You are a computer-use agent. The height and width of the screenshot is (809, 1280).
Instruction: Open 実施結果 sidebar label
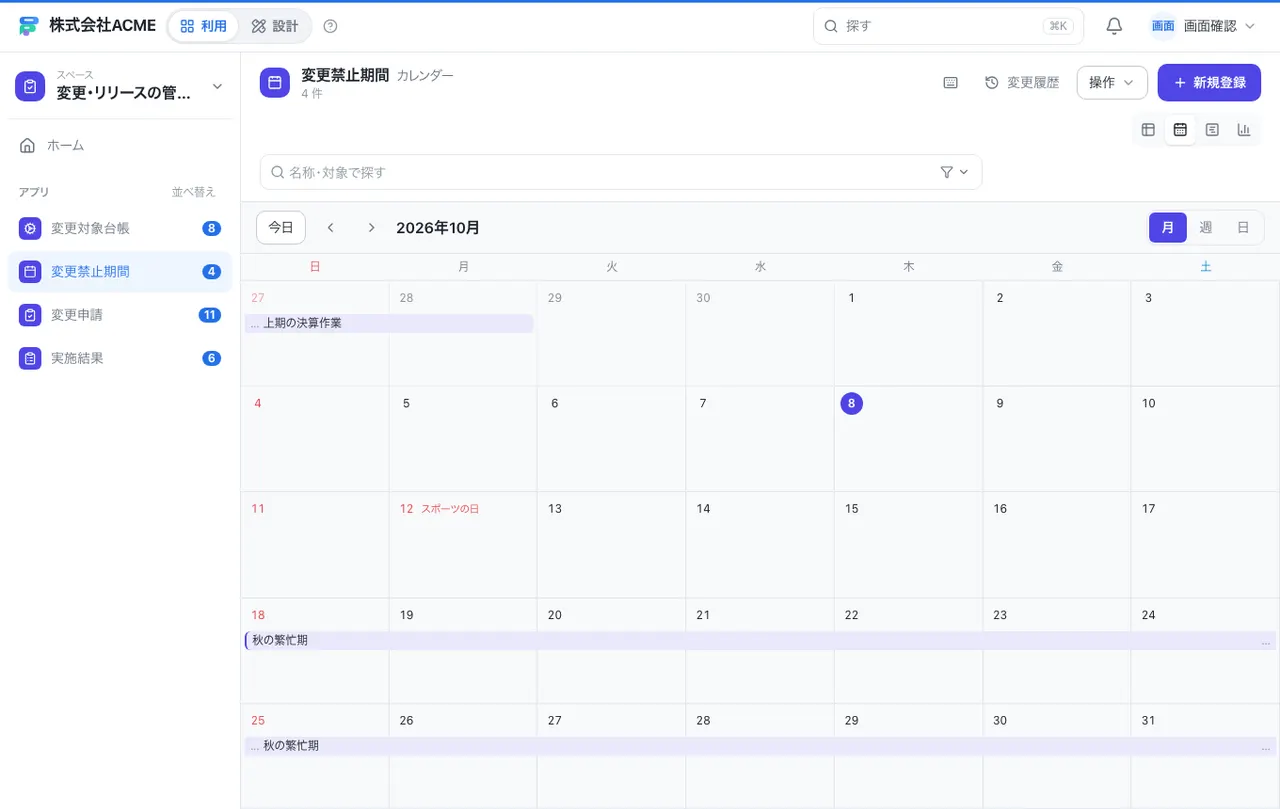pos(77,358)
